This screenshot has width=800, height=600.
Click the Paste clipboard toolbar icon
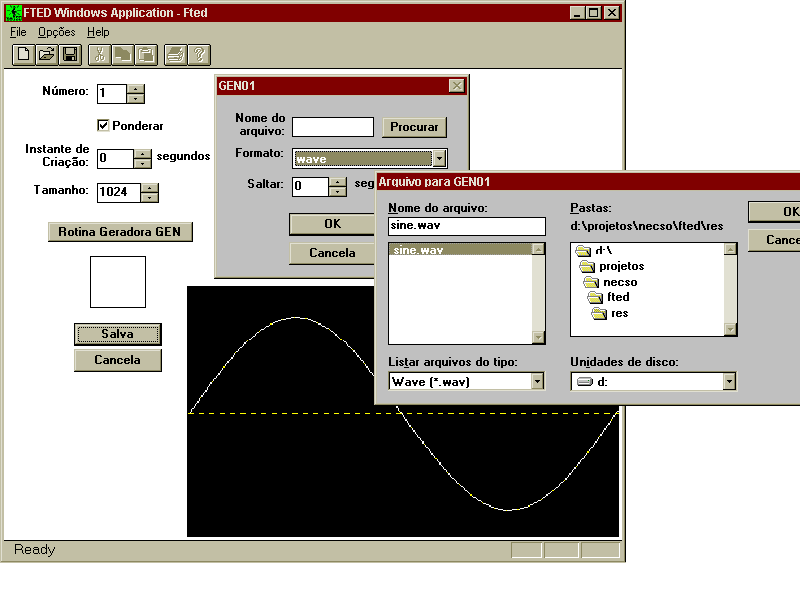coord(146,54)
